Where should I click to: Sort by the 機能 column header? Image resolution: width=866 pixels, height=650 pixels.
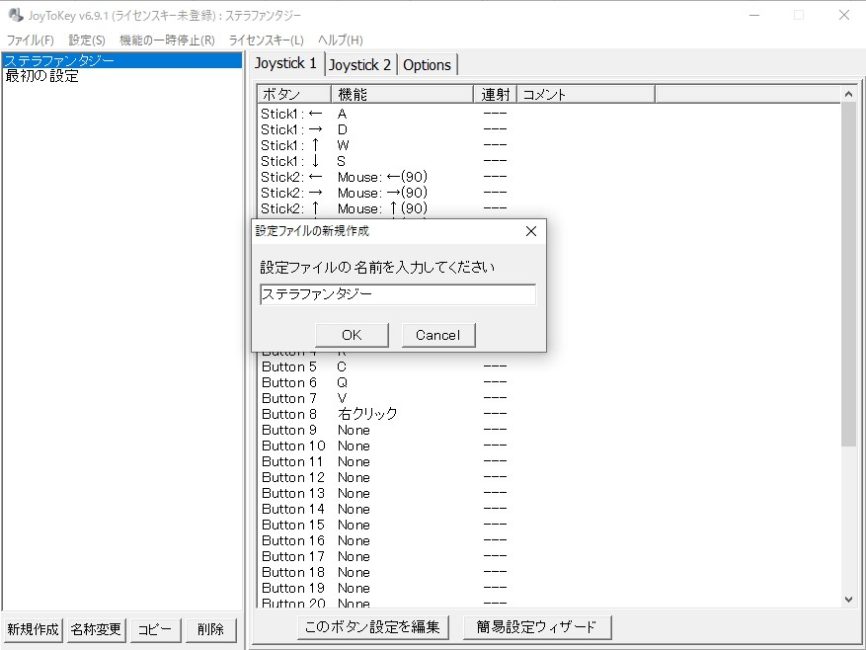pyautogui.click(x=403, y=94)
